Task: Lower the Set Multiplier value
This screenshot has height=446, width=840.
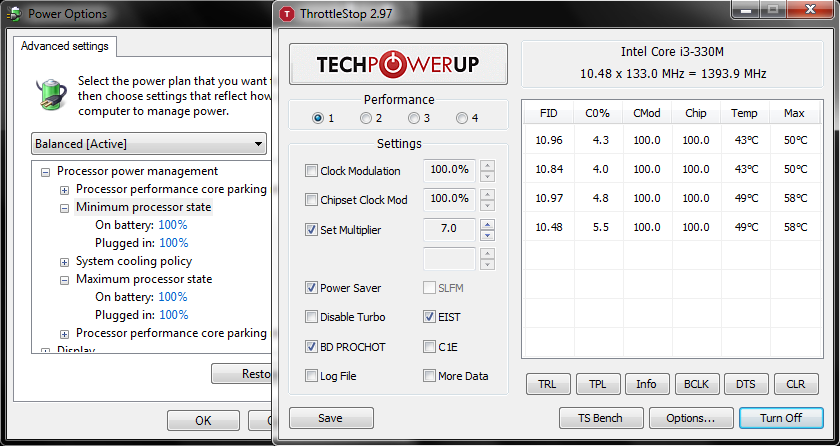Action: [x=488, y=235]
